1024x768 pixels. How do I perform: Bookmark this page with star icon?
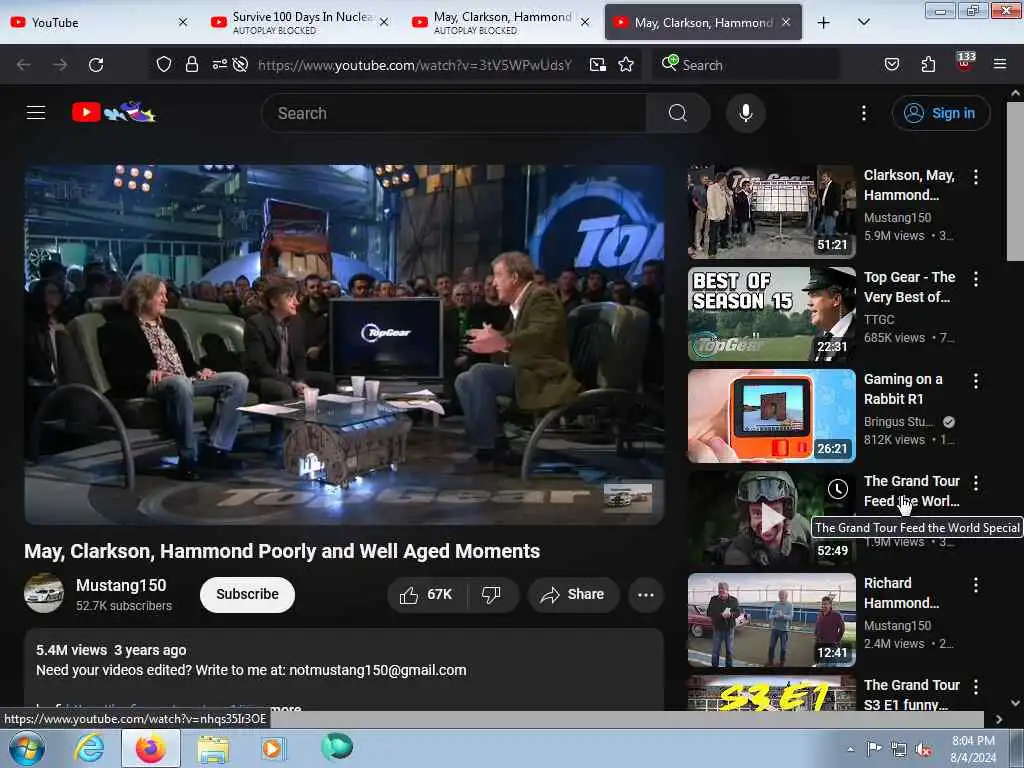click(626, 65)
